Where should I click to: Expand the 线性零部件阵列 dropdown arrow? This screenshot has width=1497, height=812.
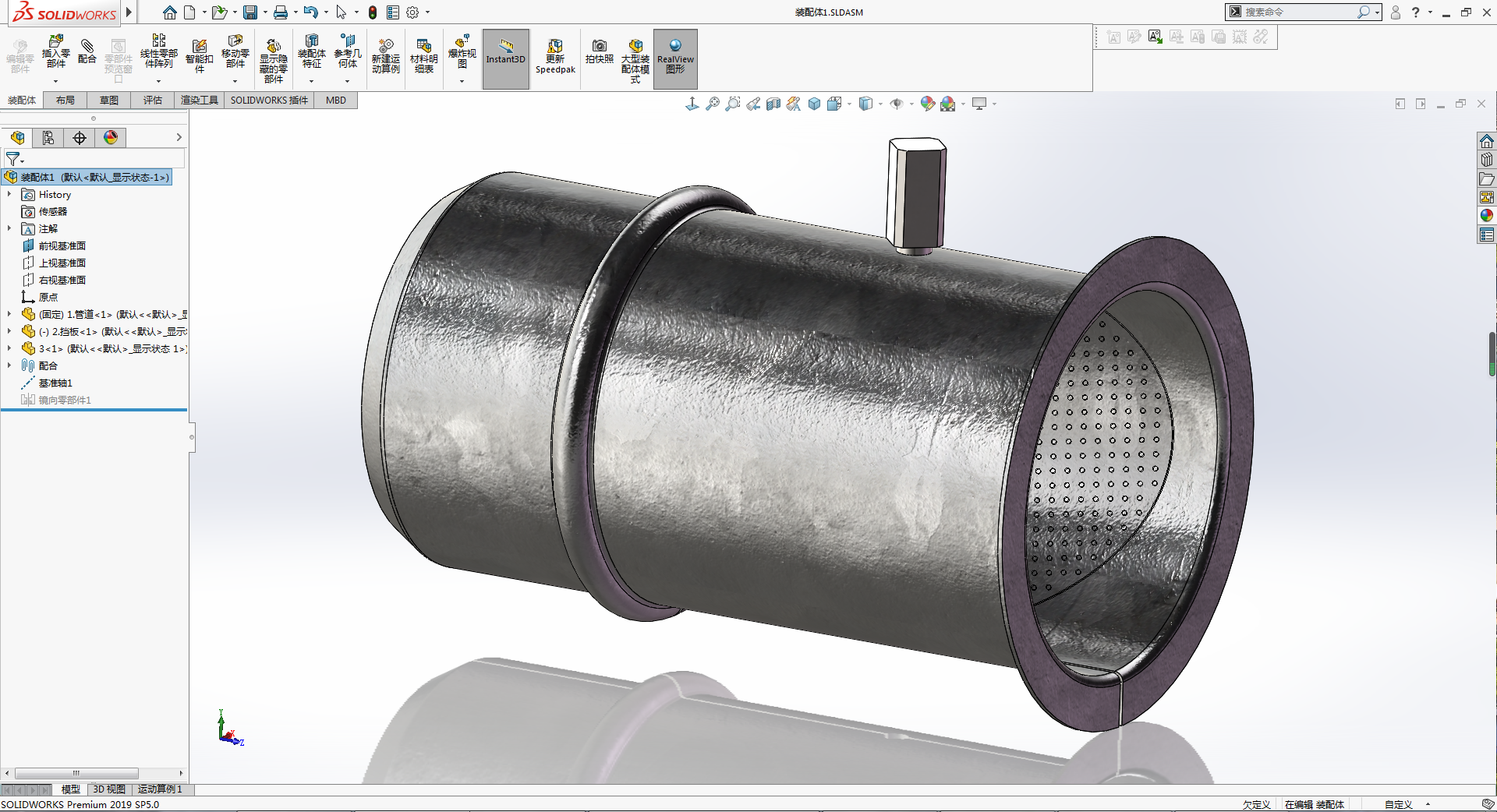coord(158,81)
